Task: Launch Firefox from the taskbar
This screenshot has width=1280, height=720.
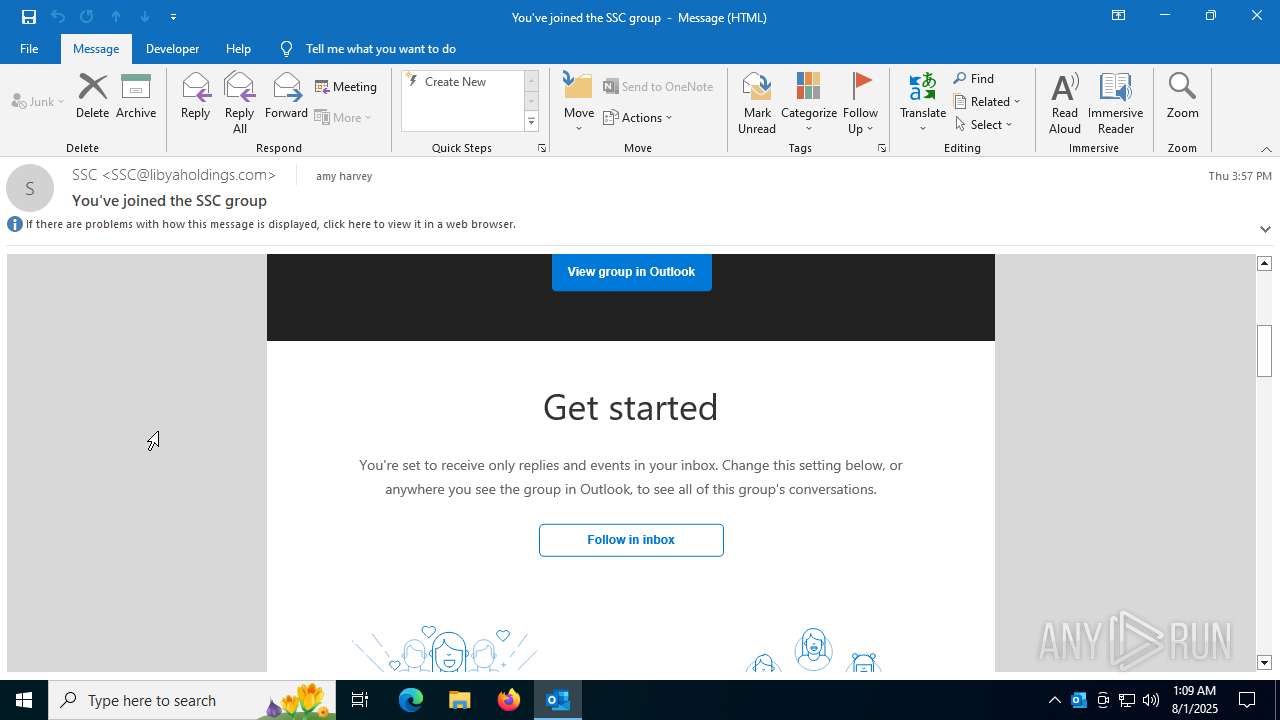Action: coord(509,700)
